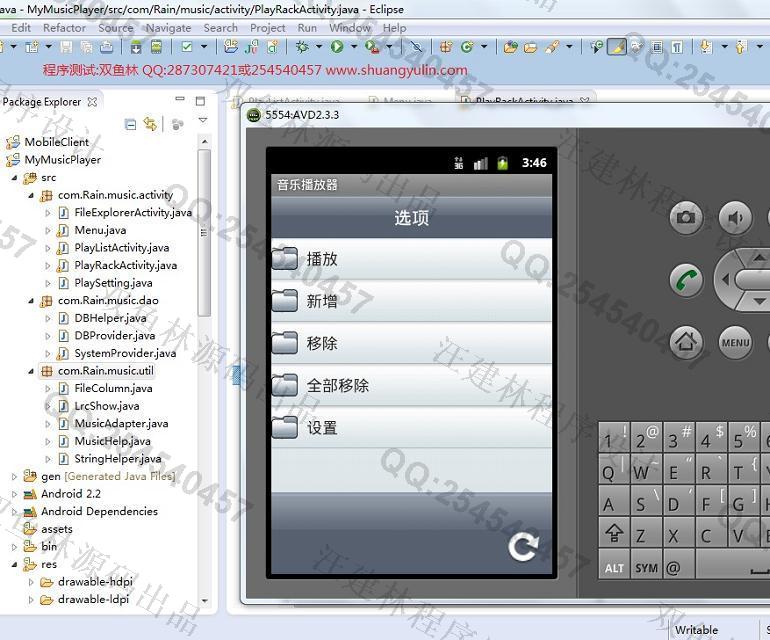Collapse com.Rain.music.util package
The image size is (770, 640).
pyautogui.click(x=31, y=371)
